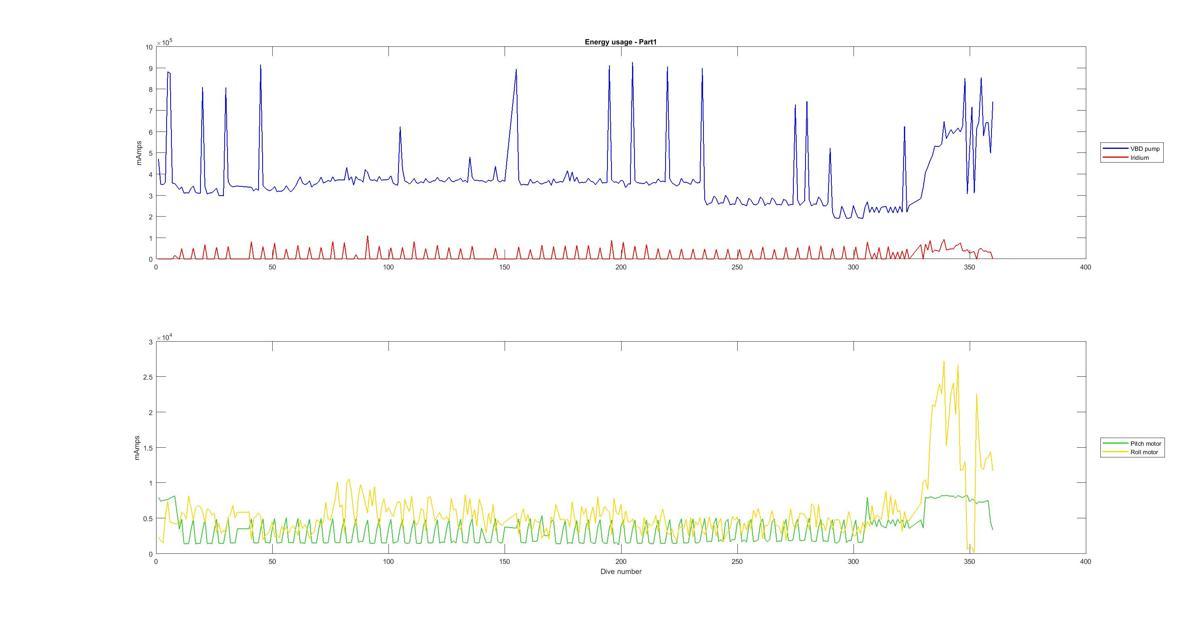Click the "350" x-axis tick label under upper plot
Viewport: 1200px width, 622px height.
pos(970,267)
